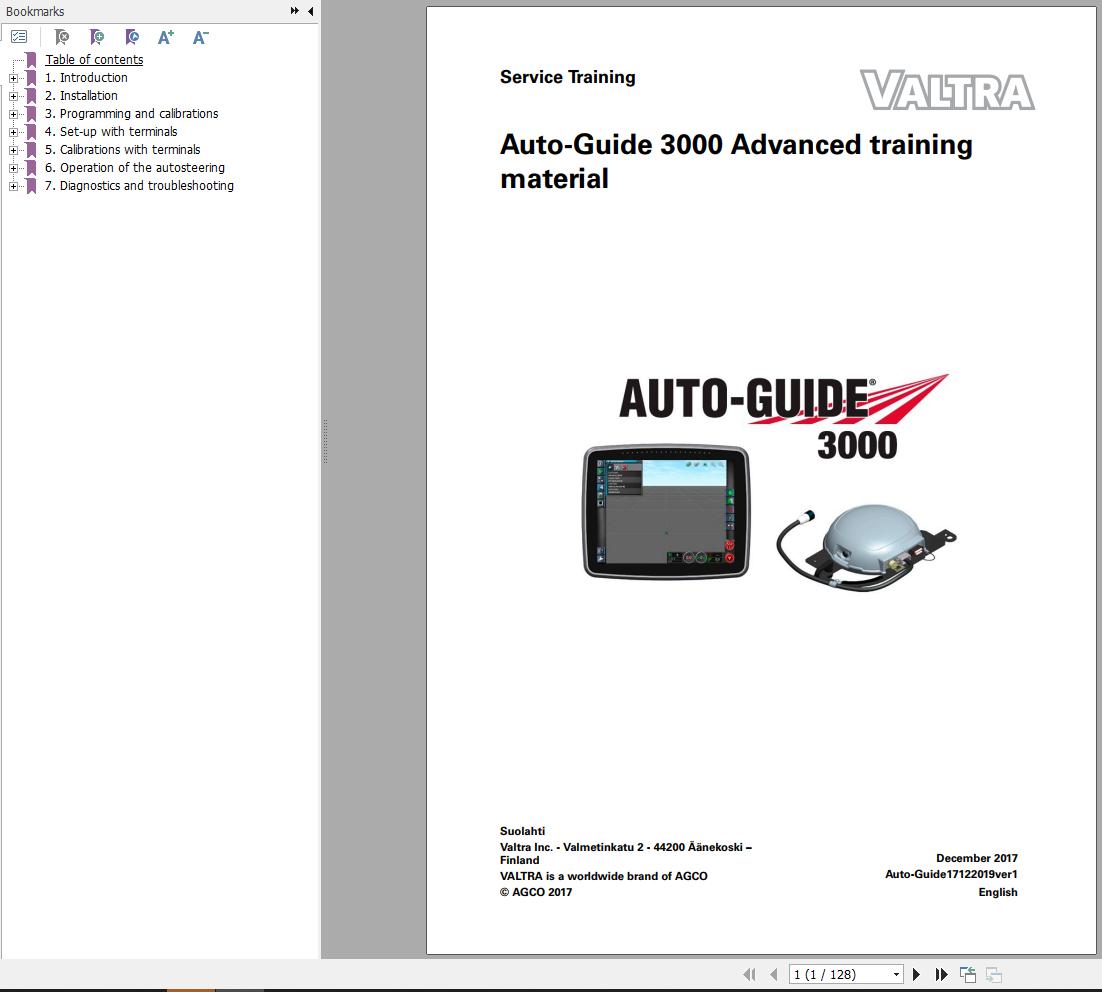Image resolution: width=1102 pixels, height=992 pixels.
Task: Expand 3. Programming and calibrations bookmark
Action: pos(13,114)
